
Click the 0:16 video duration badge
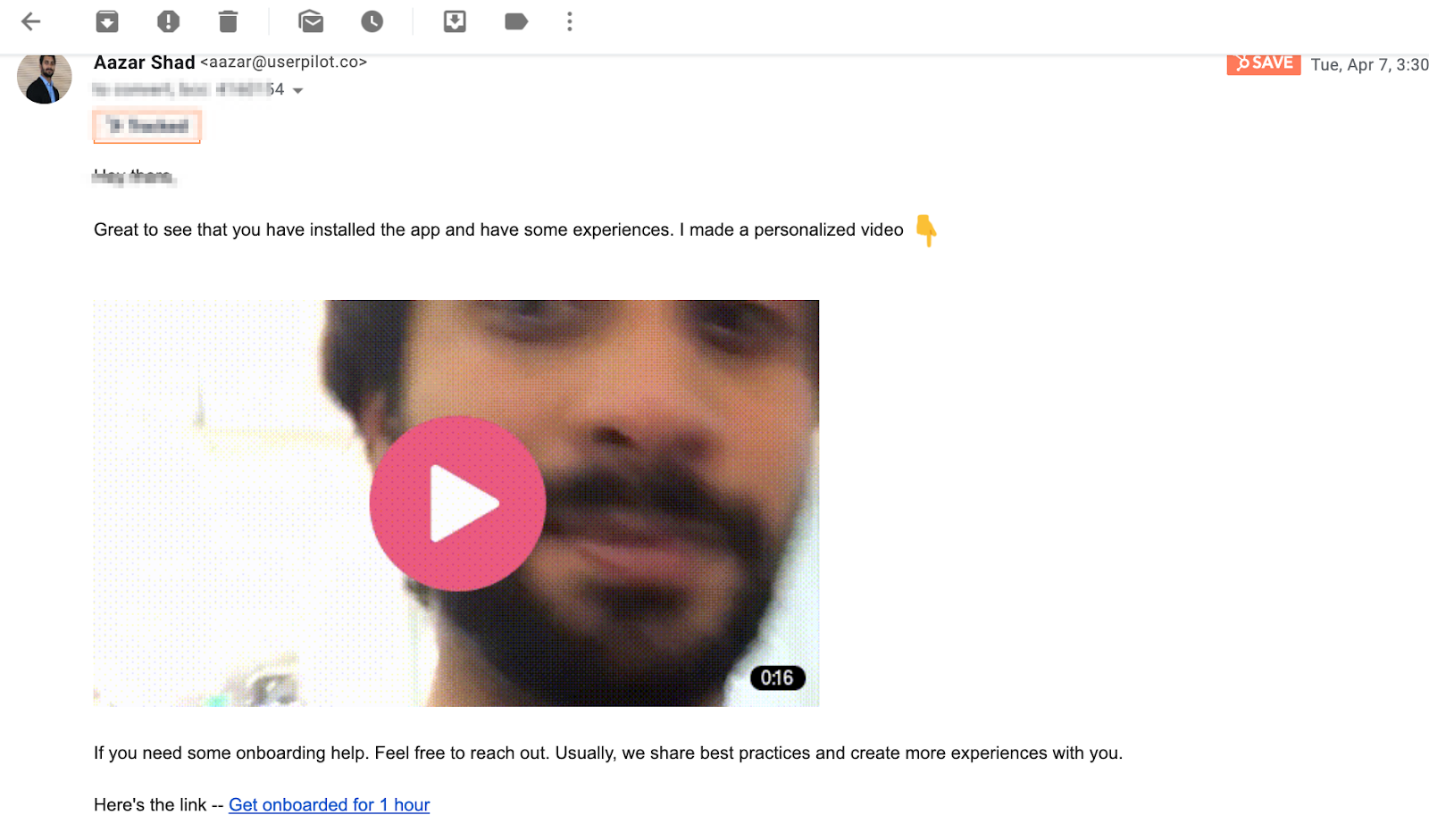777,678
